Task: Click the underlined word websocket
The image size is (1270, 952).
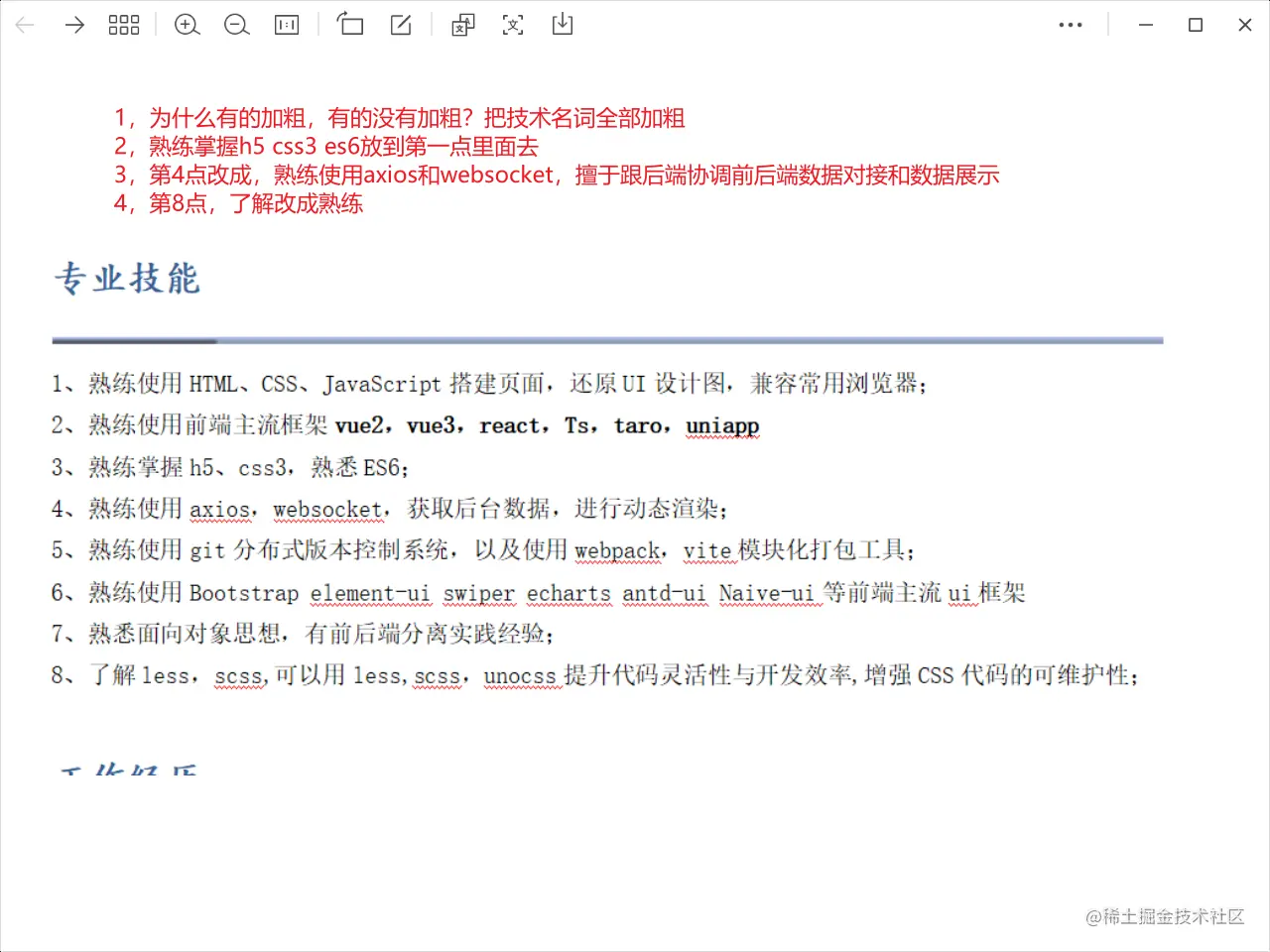Action: pyautogui.click(x=327, y=509)
